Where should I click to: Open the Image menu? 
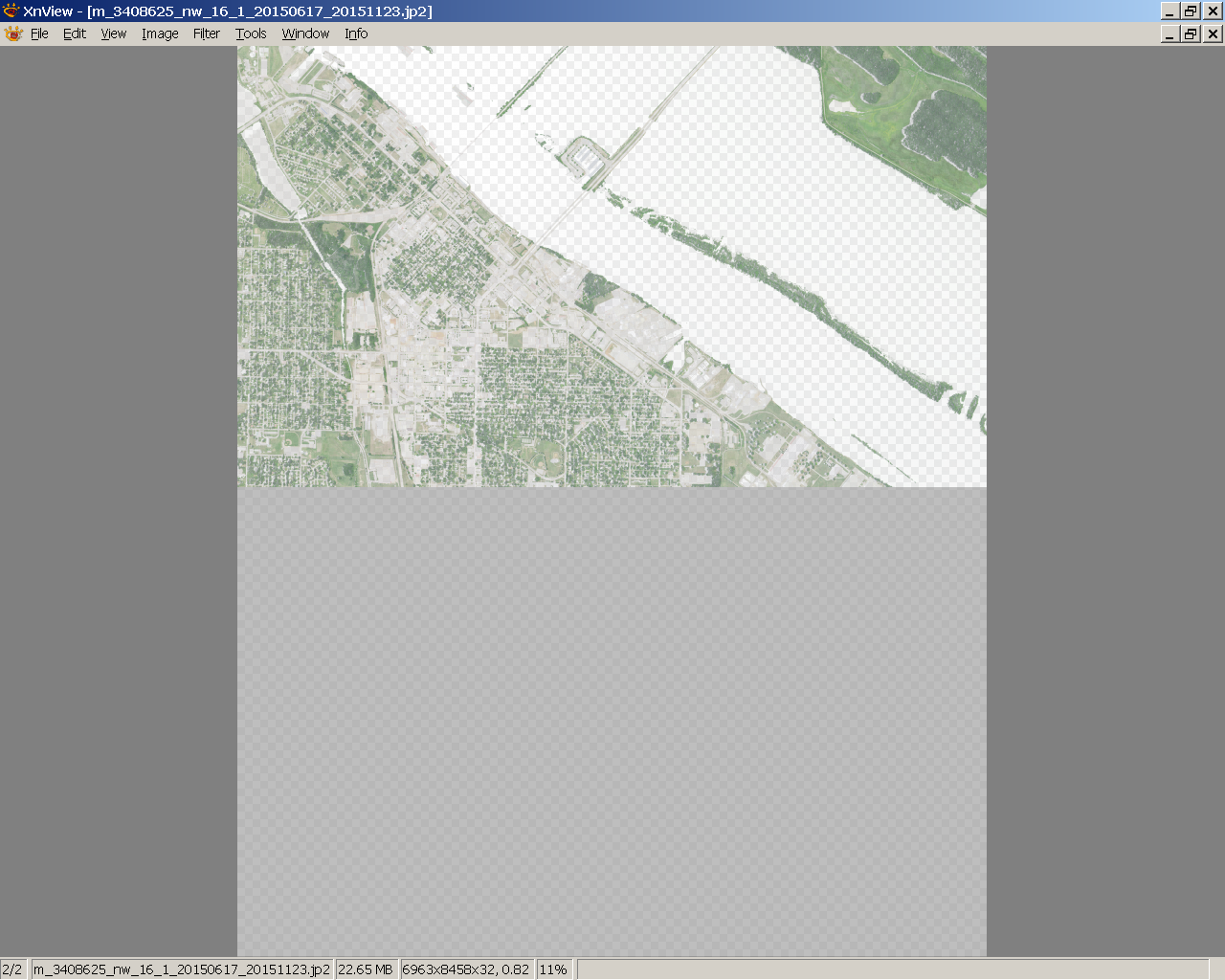[x=160, y=33]
